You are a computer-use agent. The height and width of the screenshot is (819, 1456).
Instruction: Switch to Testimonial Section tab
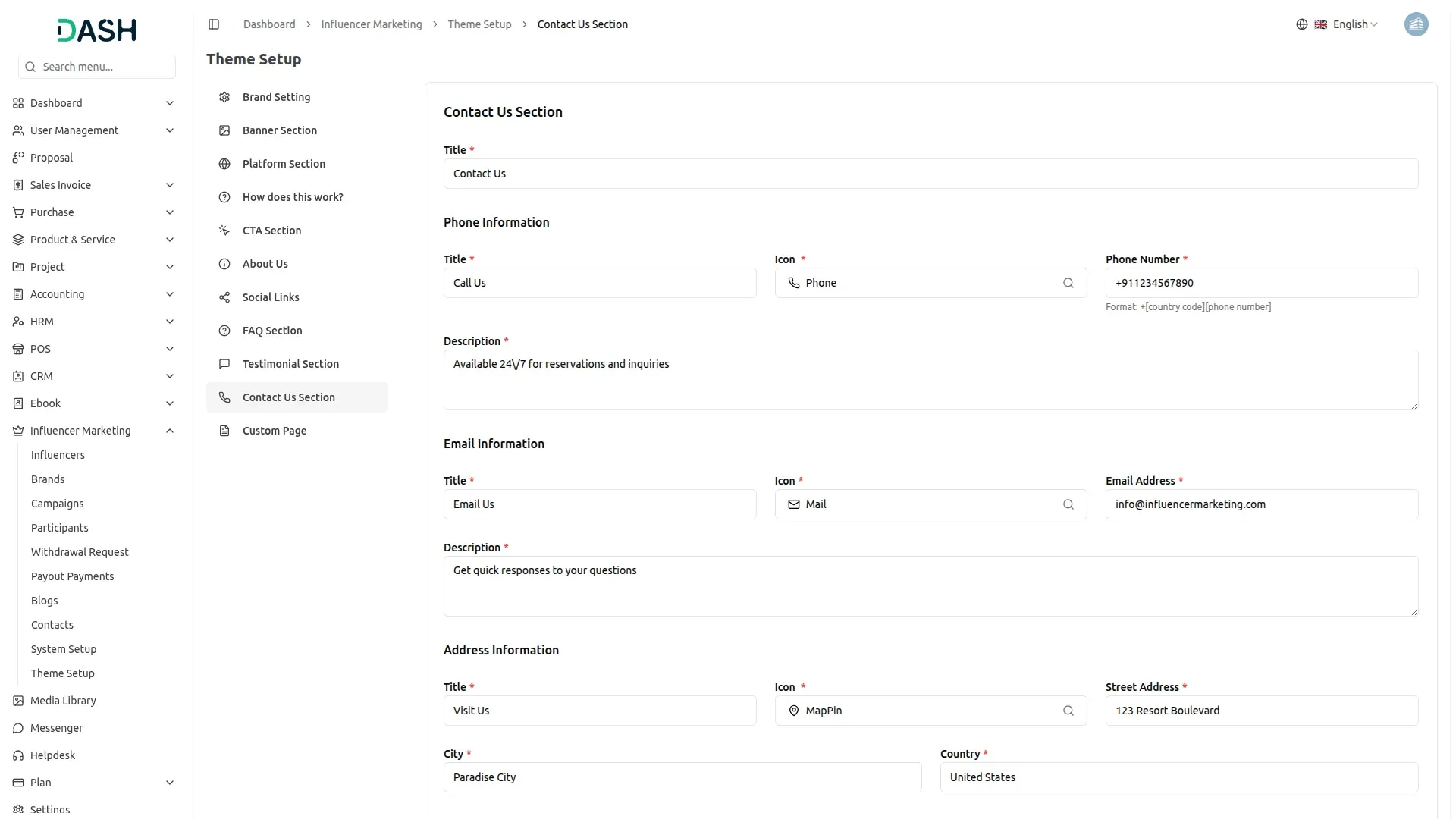(290, 364)
